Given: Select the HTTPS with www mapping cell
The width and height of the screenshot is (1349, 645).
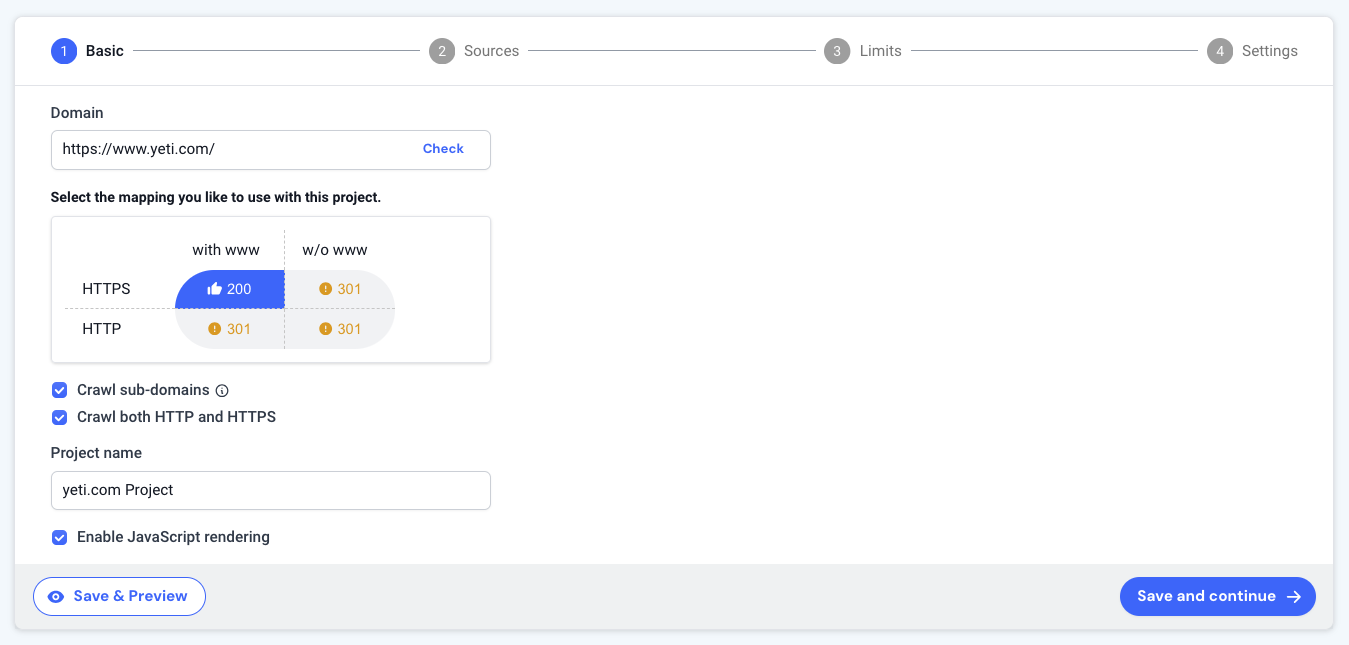Looking at the screenshot, I should tap(230, 289).
